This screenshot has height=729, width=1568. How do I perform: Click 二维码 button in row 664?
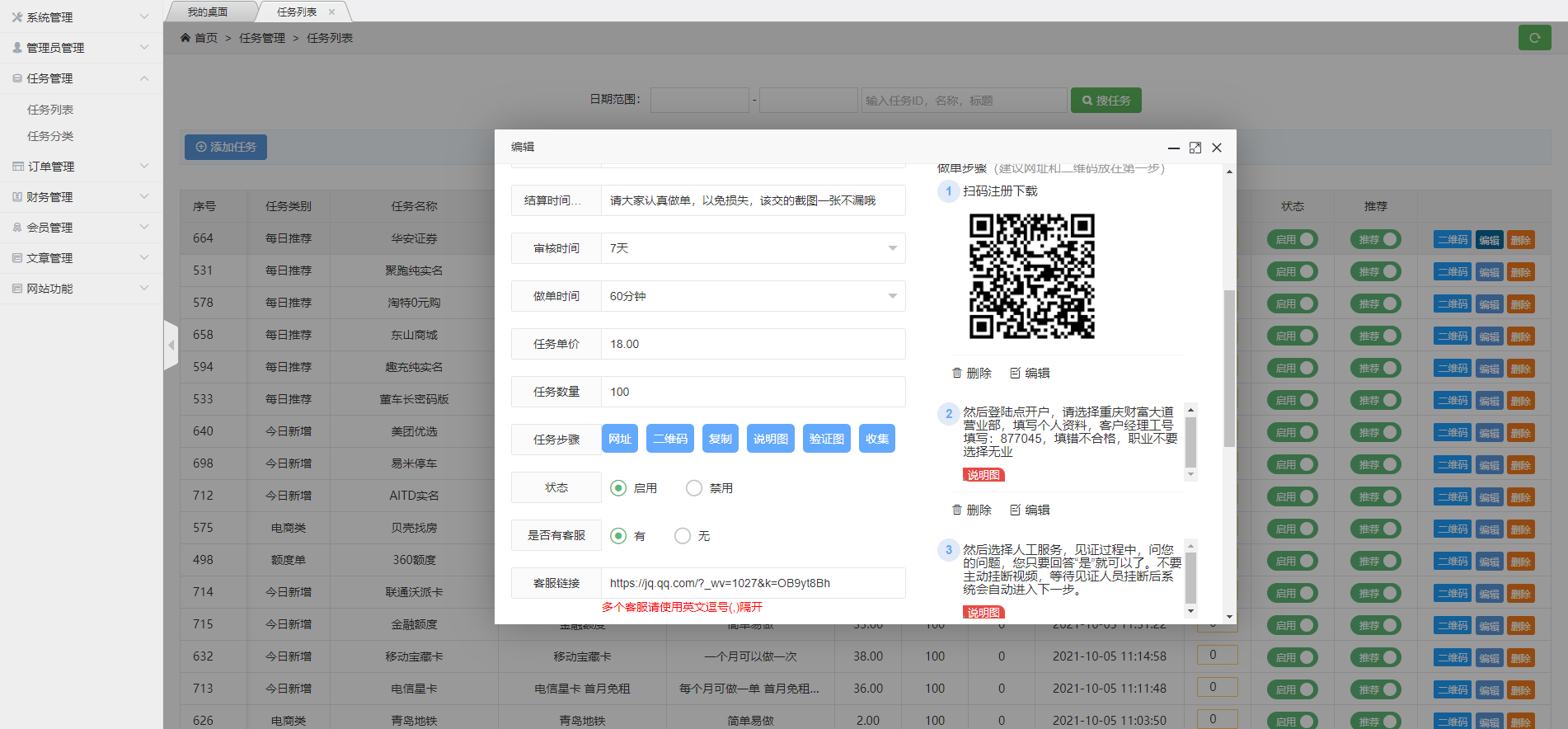[x=1453, y=240]
